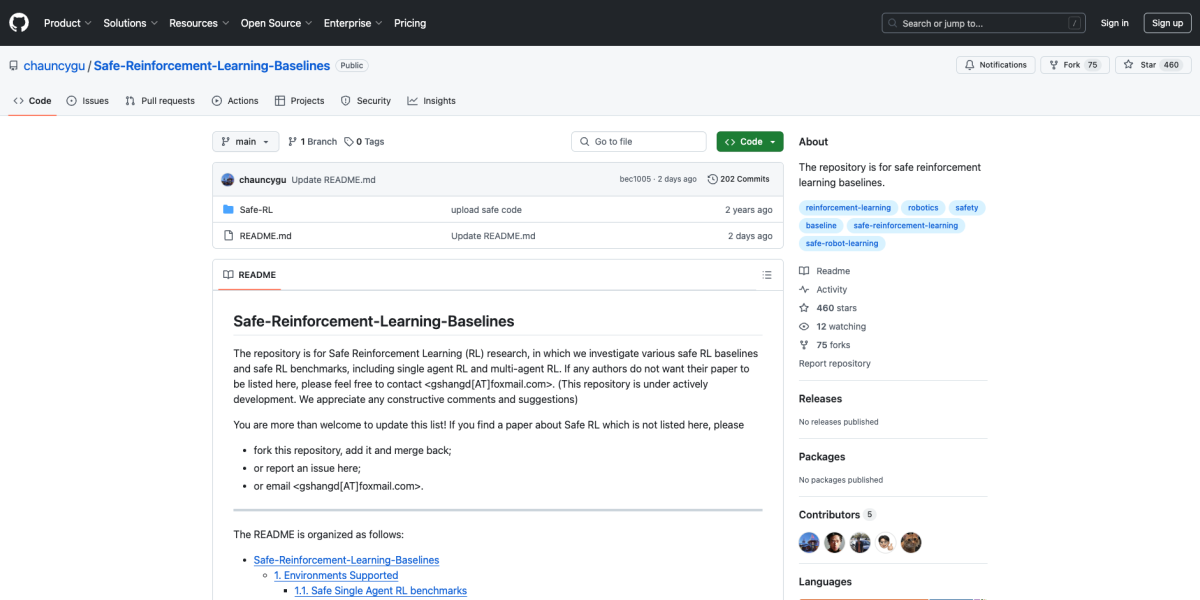
Task: Open notifications with the bell icon
Action: click(x=971, y=64)
